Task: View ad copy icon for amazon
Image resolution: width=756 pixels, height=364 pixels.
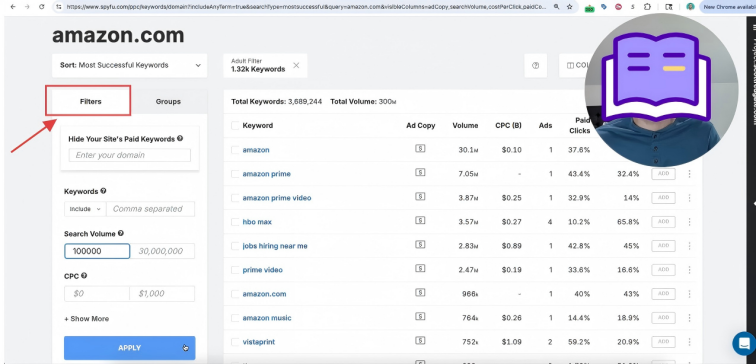Action: (420, 149)
